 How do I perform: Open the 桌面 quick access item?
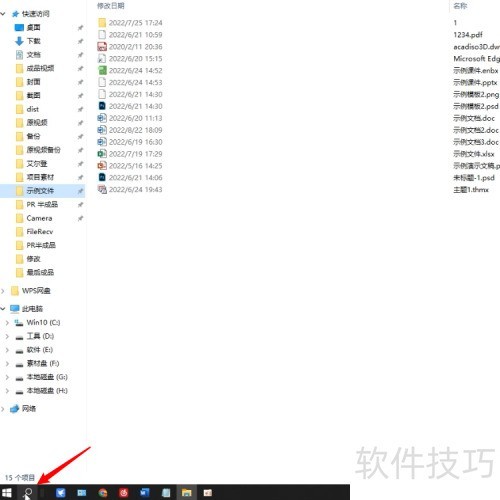coord(33,27)
